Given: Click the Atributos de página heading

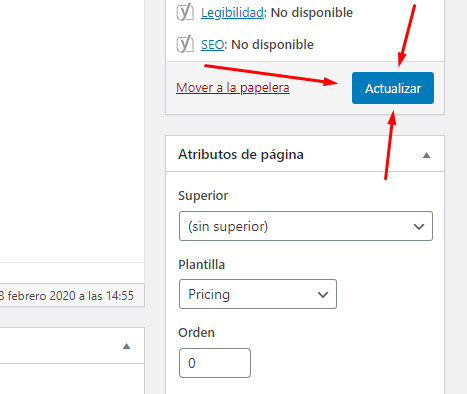Looking at the screenshot, I should click(241, 155).
